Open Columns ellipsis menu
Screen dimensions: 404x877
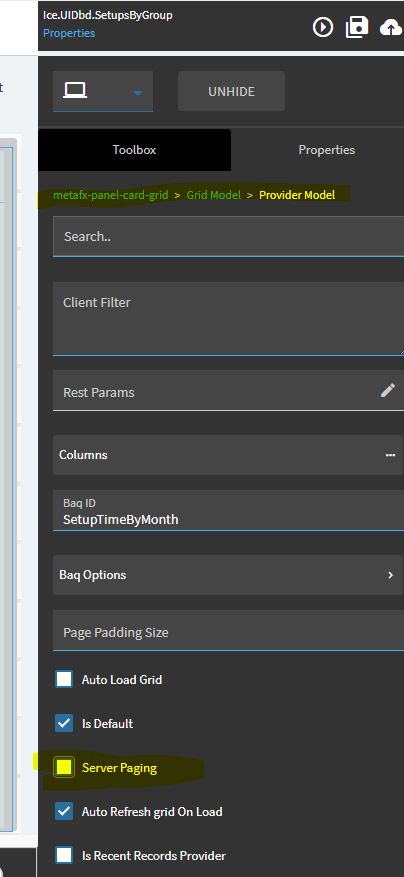391,455
